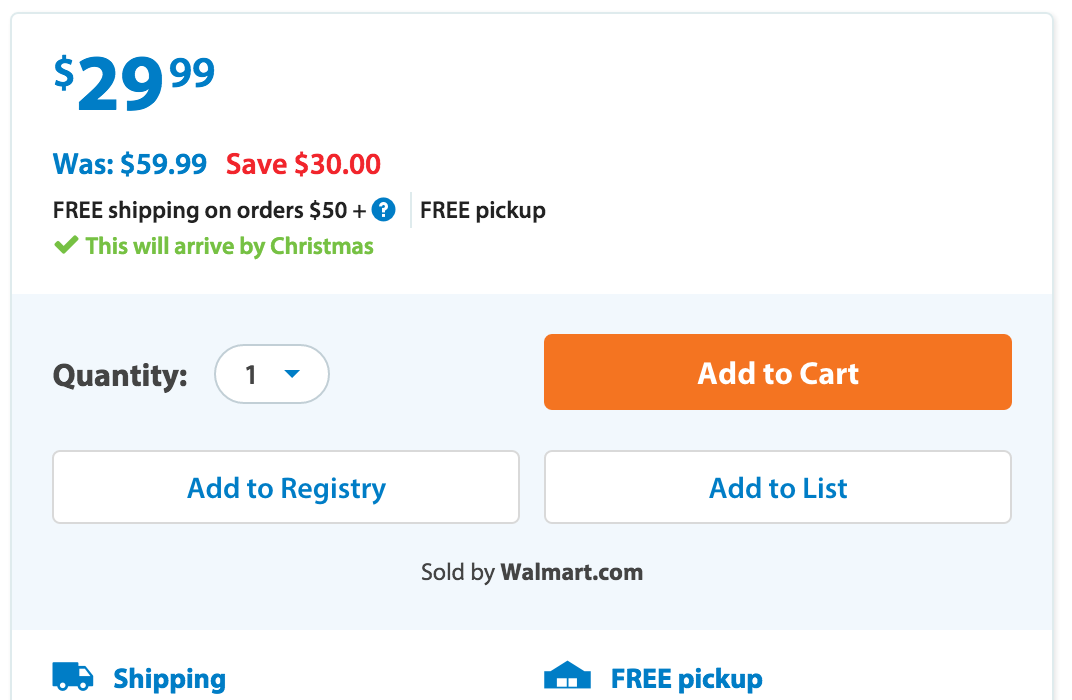This screenshot has height=700, width=1072.
Task: Click the Quantity label
Action: click(x=120, y=375)
